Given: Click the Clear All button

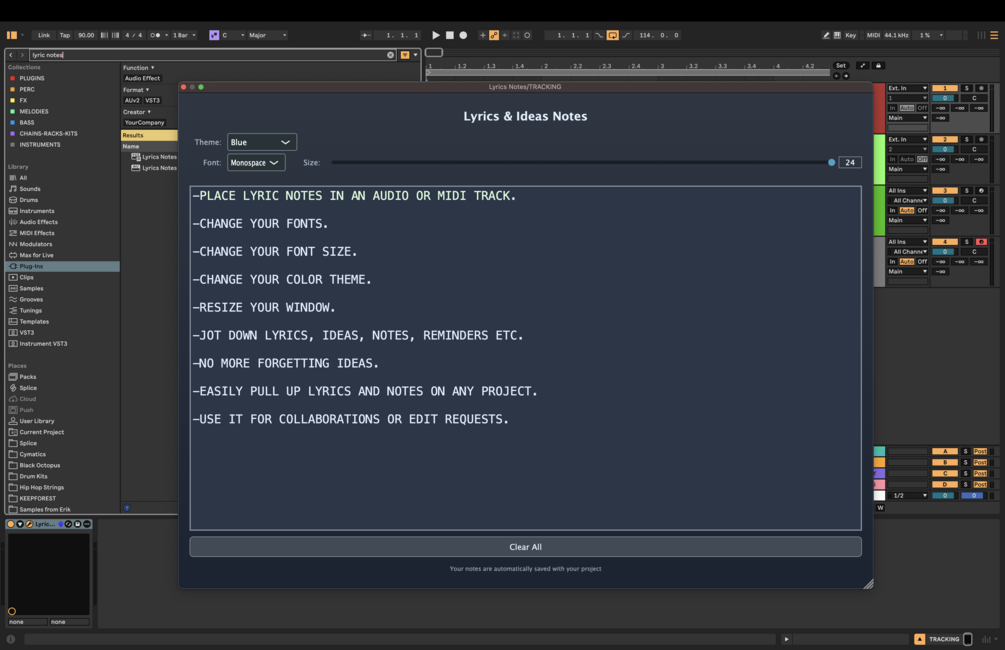Looking at the screenshot, I should pyautogui.click(x=526, y=547).
